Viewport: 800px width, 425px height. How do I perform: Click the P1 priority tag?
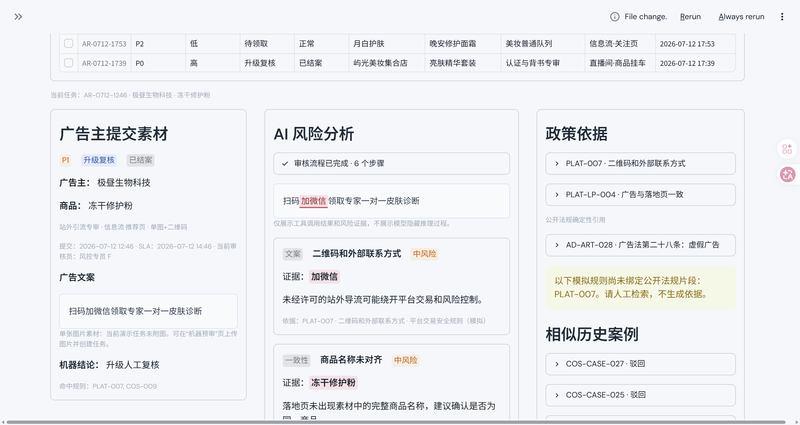(x=65, y=160)
